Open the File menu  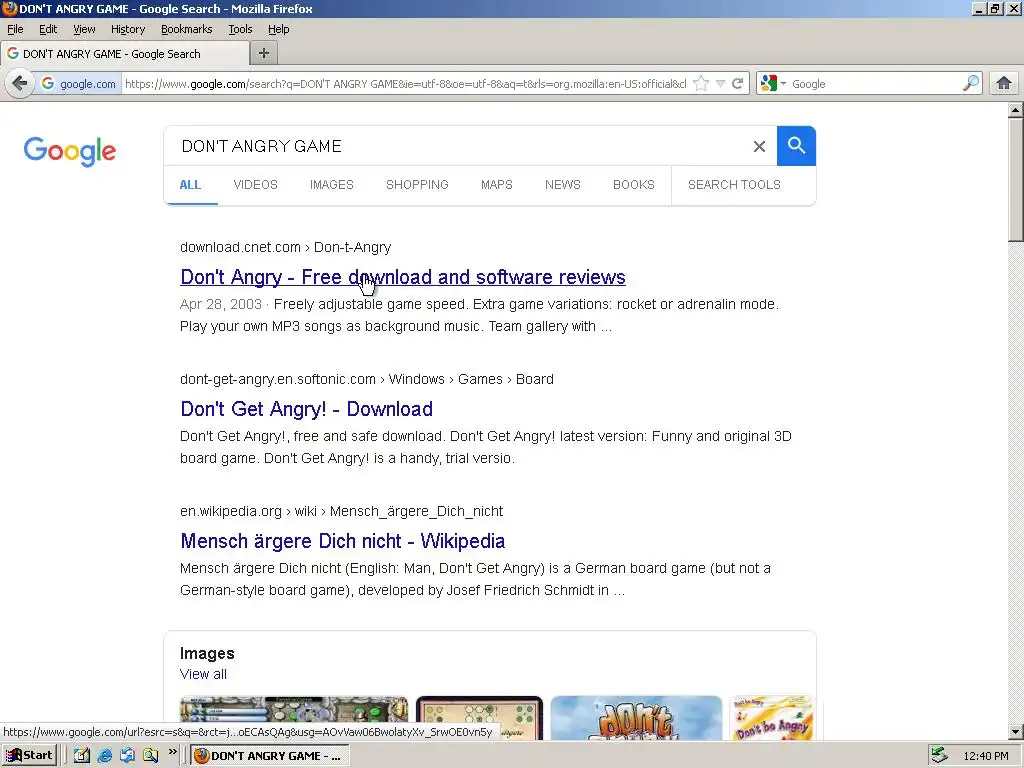(x=15, y=29)
